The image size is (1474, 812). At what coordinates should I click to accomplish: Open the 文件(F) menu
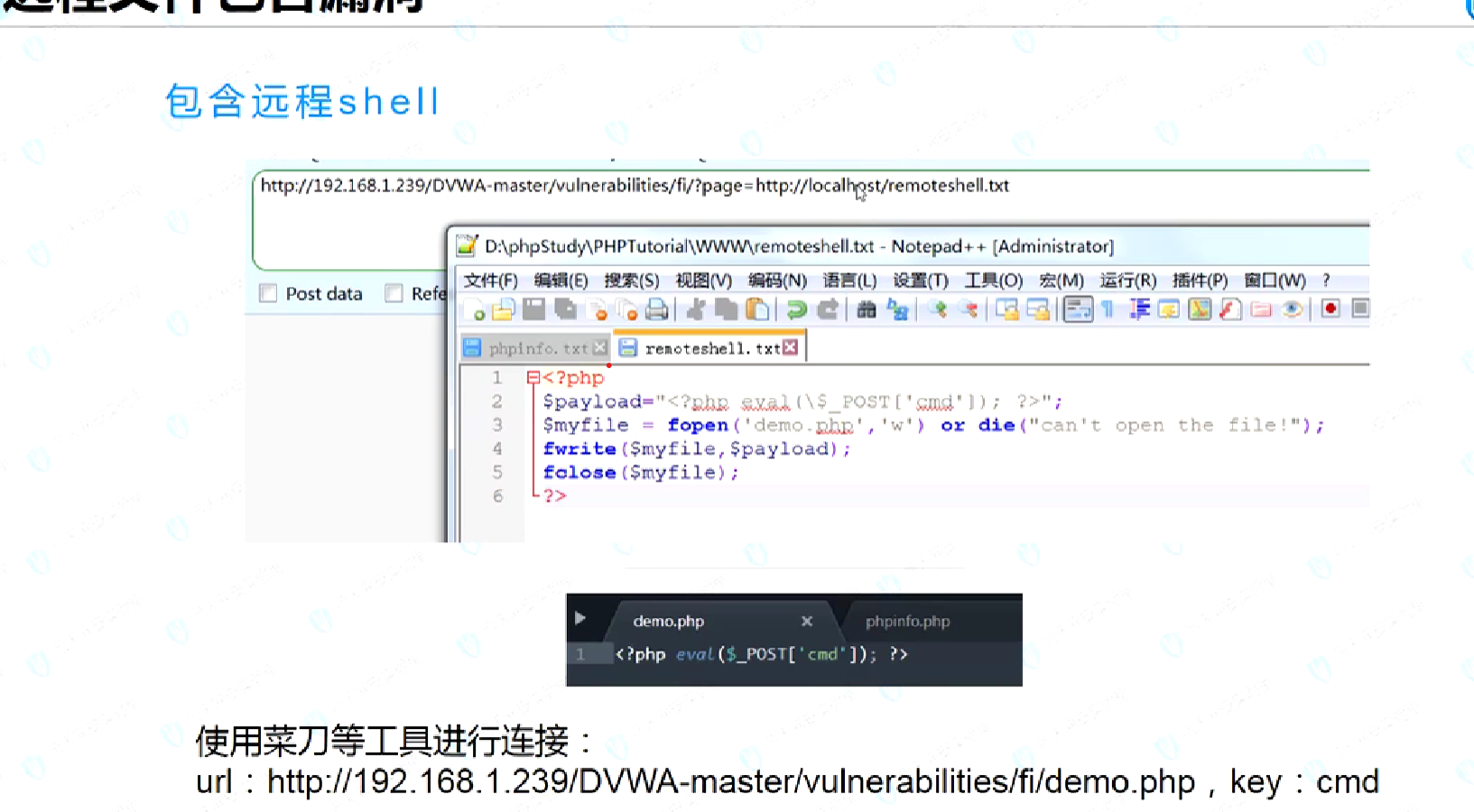490,281
